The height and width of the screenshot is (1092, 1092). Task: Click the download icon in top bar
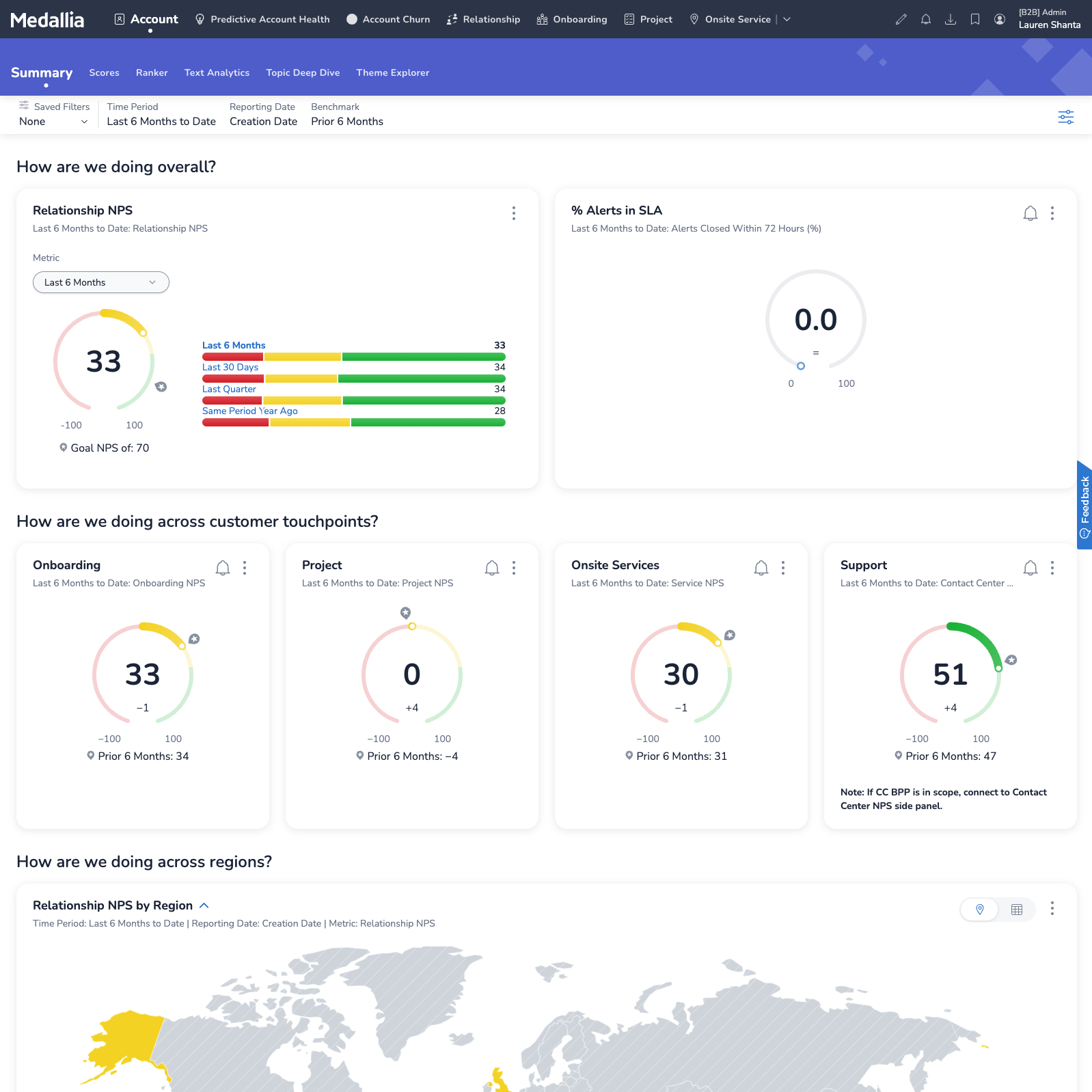tap(951, 19)
